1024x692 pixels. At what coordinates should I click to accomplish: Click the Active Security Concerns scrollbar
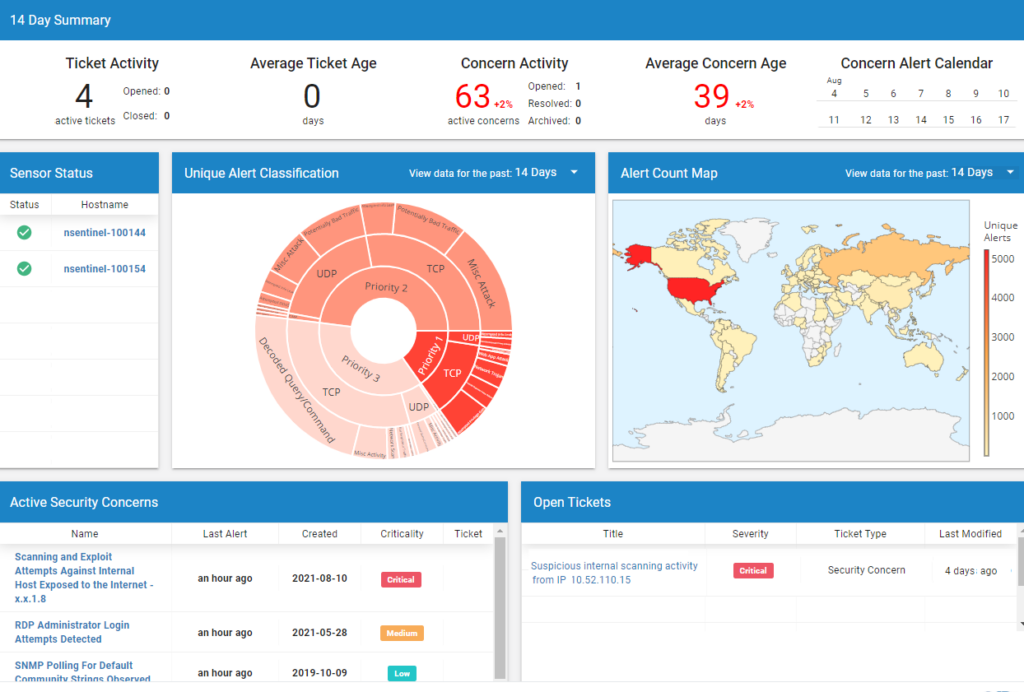pos(500,610)
